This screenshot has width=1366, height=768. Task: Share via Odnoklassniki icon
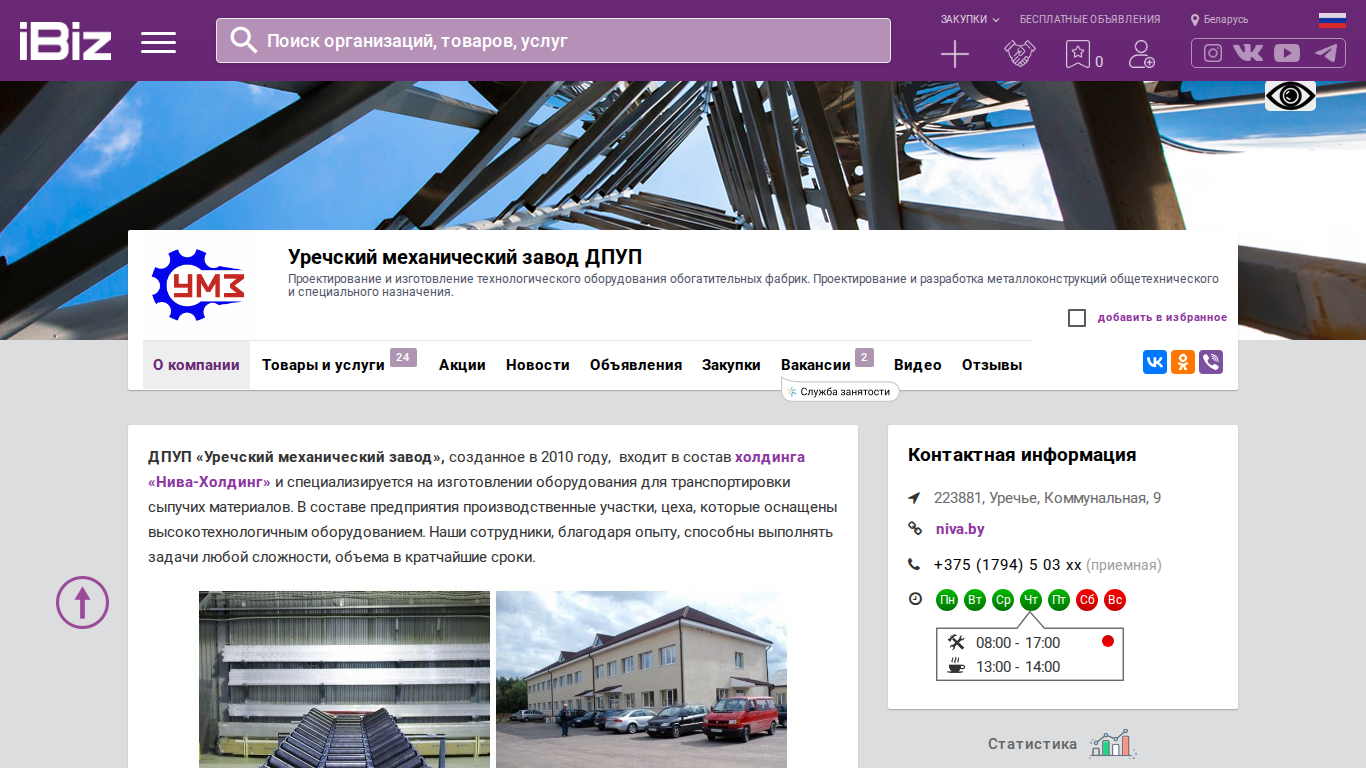click(x=1183, y=362)
